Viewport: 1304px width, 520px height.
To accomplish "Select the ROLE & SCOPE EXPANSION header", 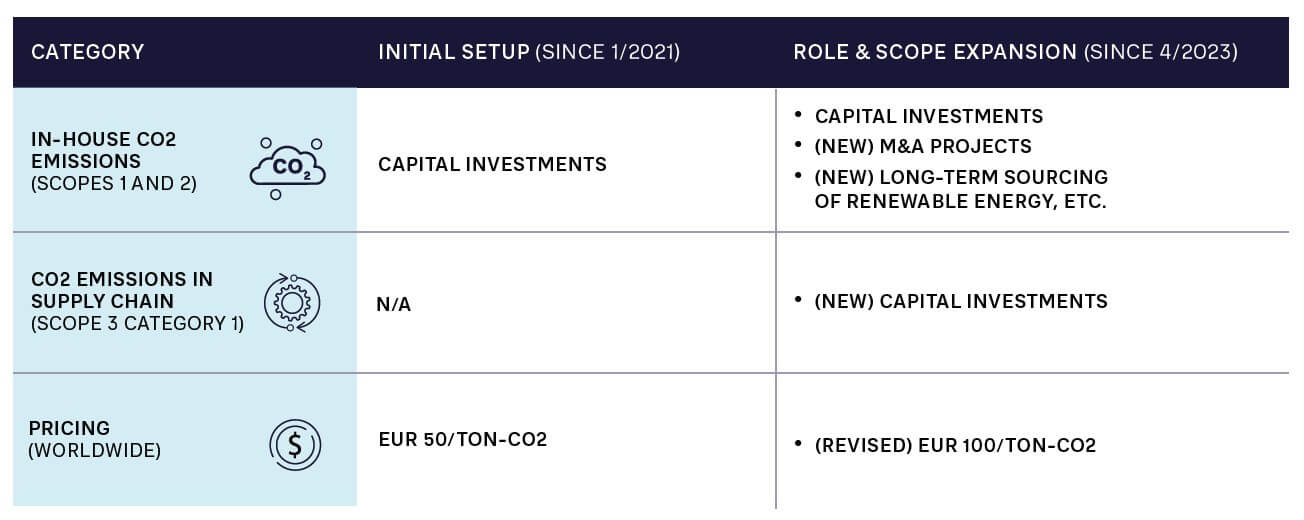I will (x=1015, y=52).
